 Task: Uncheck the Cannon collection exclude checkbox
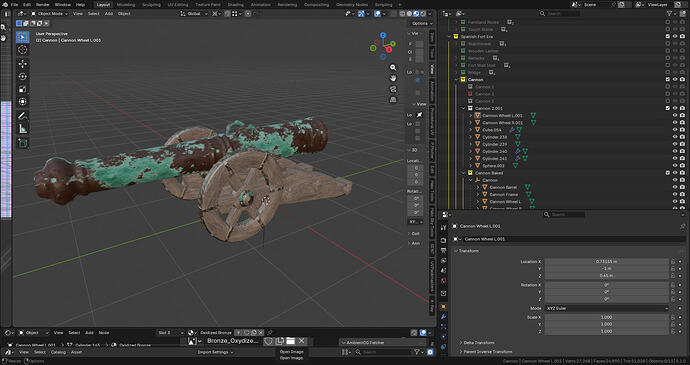pyautogui.click(x=668, y=80)
